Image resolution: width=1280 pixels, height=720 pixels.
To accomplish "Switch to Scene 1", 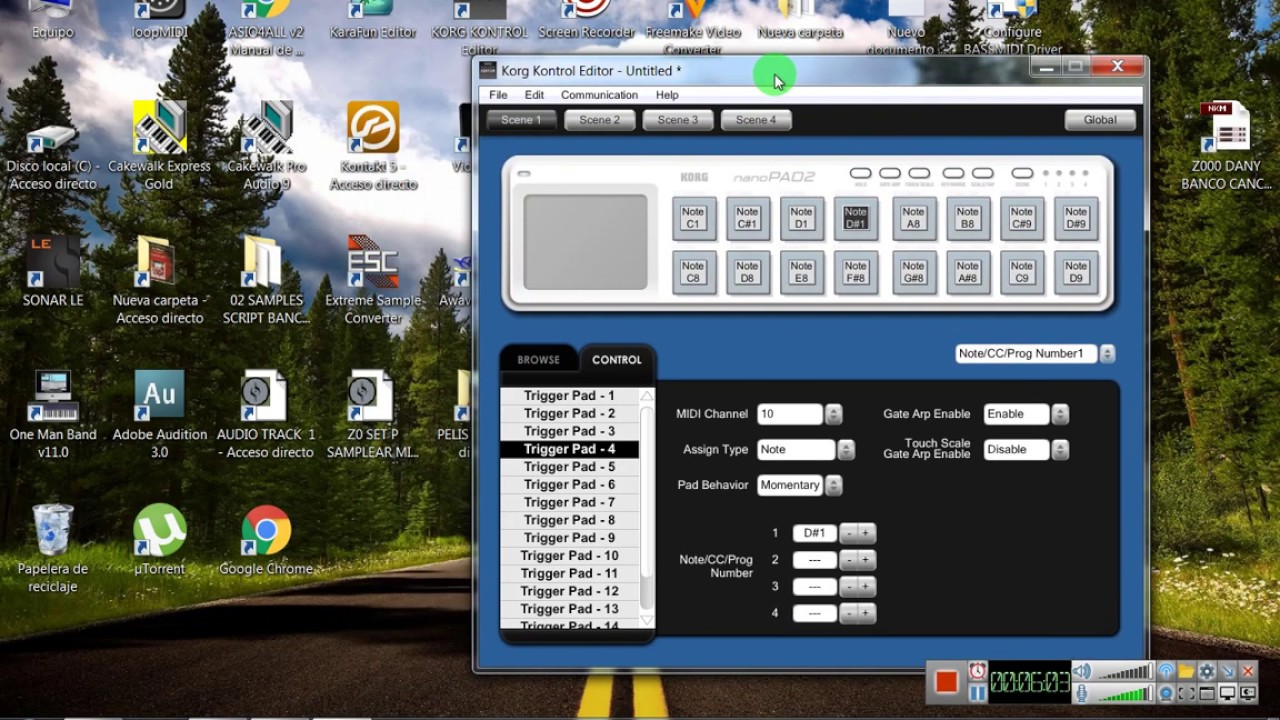I will pos(521,120).
